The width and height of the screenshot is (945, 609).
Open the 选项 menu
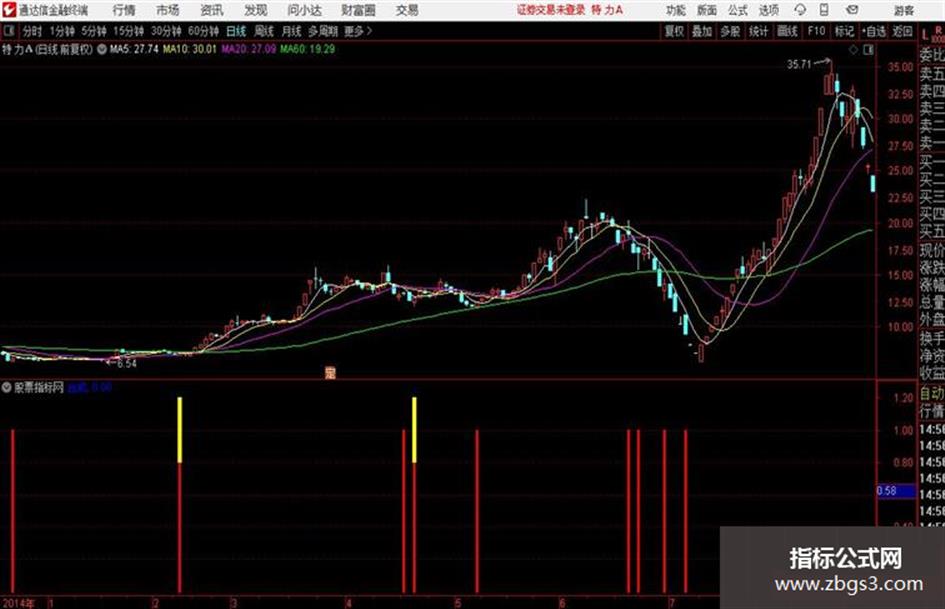click(768, 10)
